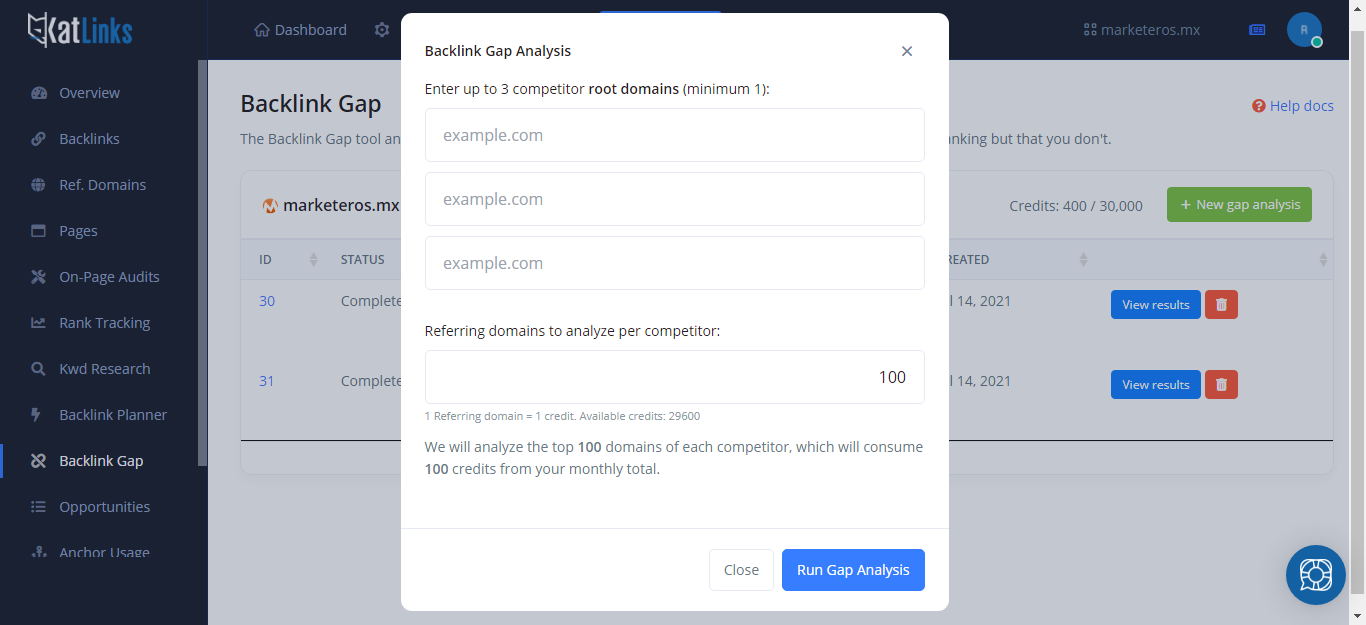Screen dimensions: 1366x625
Task: Select Kwd Research sidebar item
Action: (x=104, y=369)
